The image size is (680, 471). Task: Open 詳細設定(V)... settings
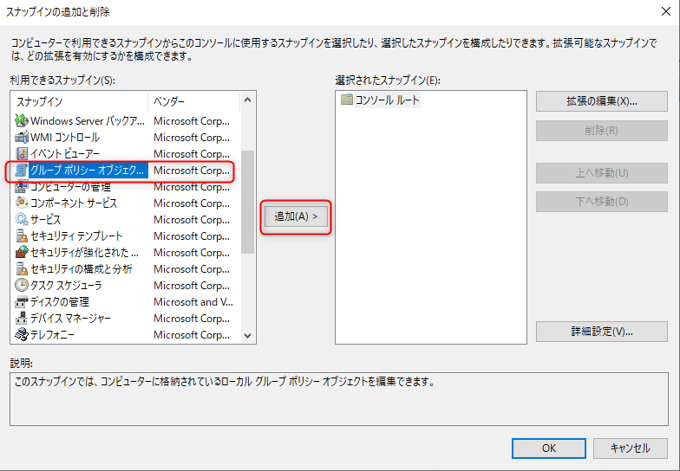(602, 331)
